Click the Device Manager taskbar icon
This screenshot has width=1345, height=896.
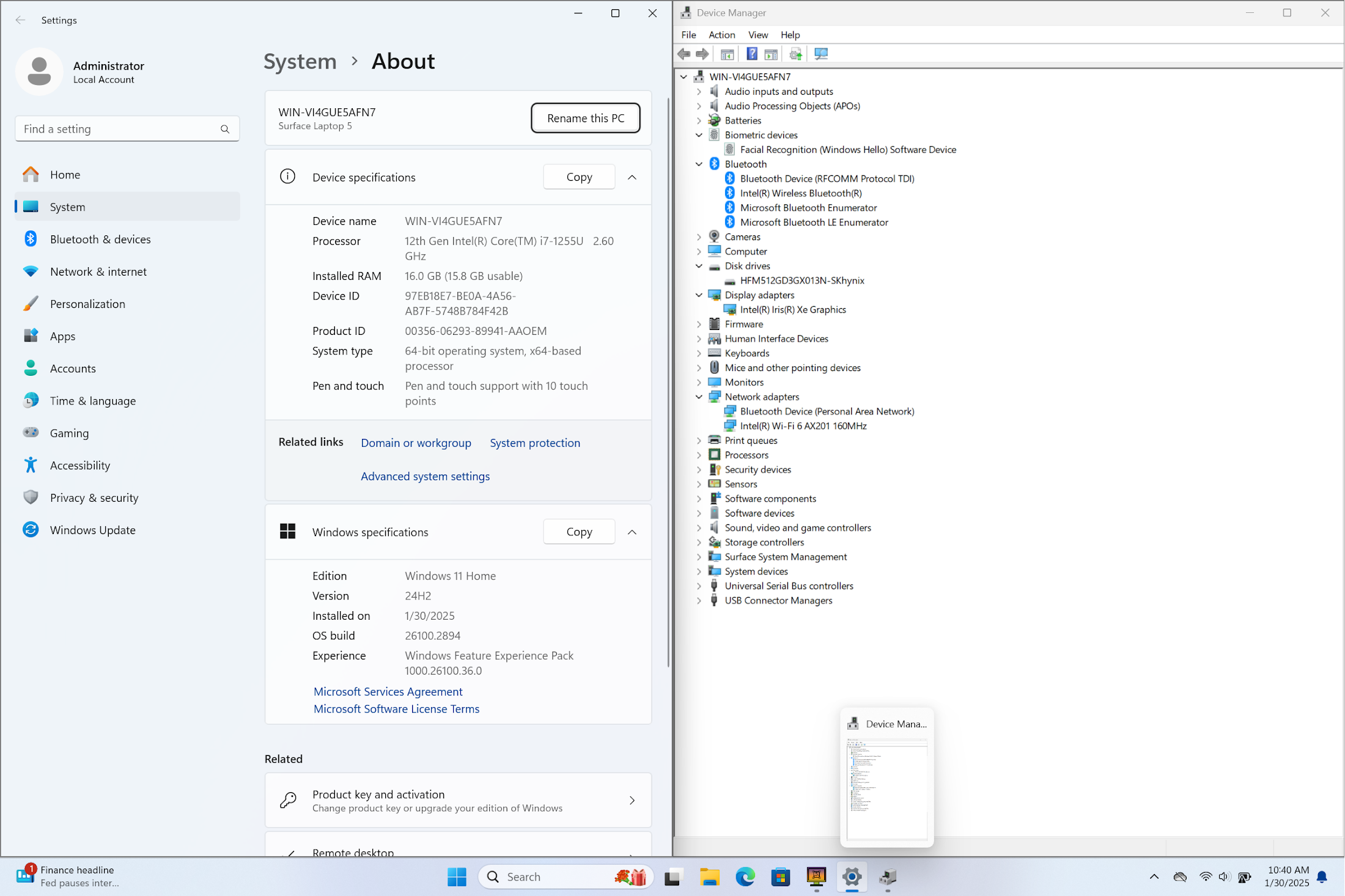point(888,877)
